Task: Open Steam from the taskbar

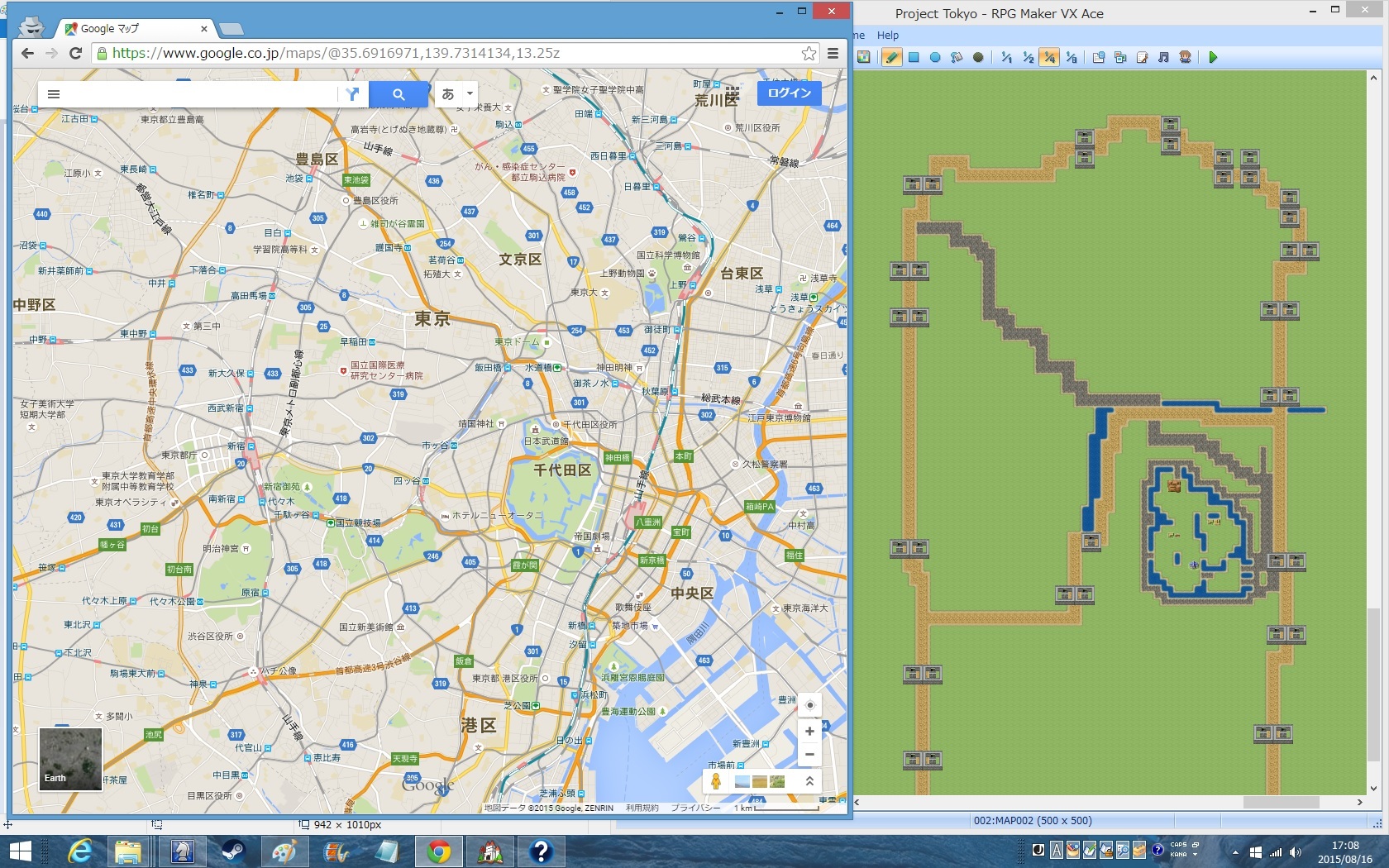Action: (234, 851)
